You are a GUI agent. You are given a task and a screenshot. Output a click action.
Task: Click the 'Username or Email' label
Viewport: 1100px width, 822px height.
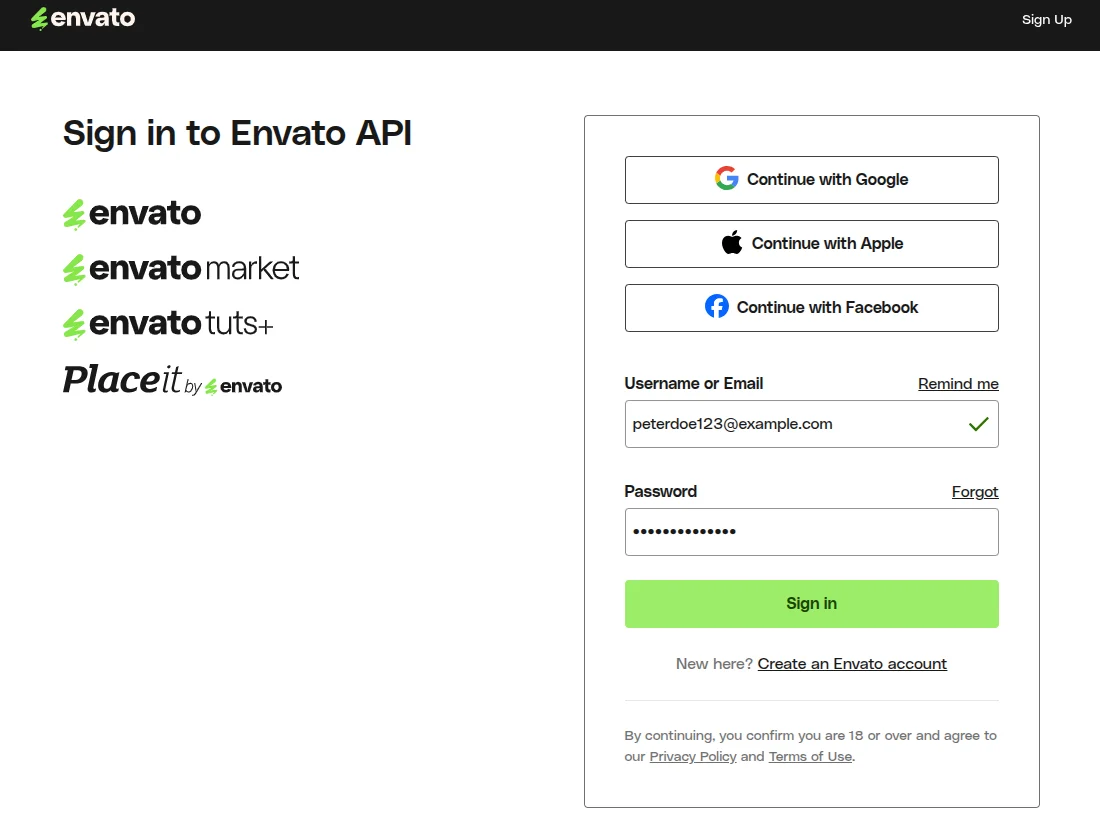(694, 384)
